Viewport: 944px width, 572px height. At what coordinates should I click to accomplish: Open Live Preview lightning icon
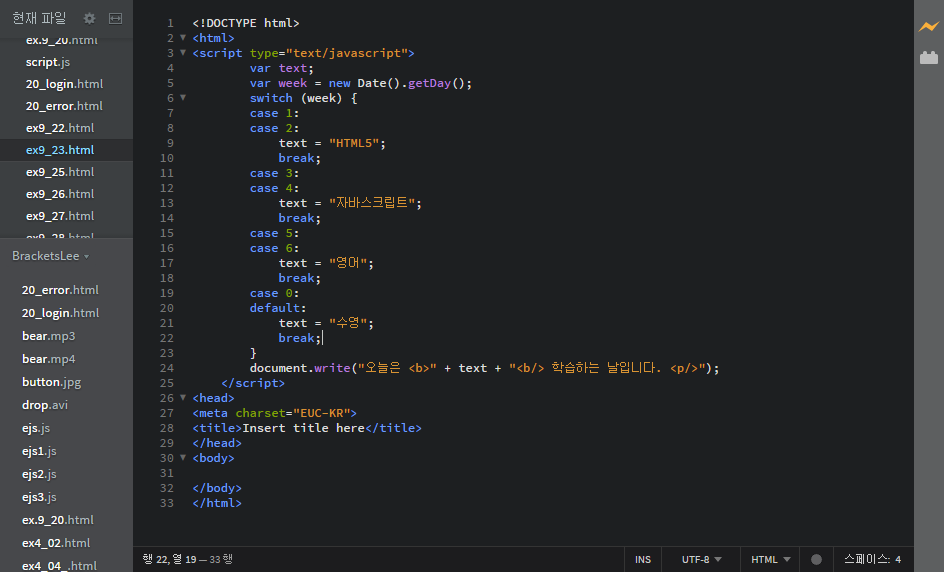tap(929, 26)
